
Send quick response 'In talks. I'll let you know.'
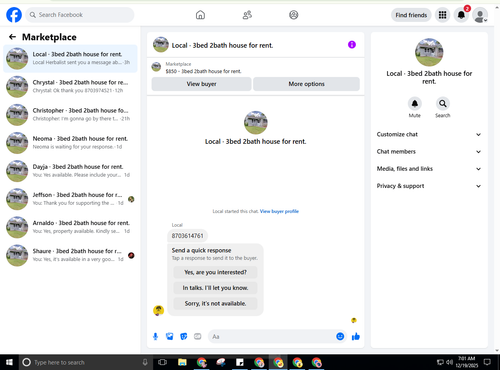[x=215, y=288]
